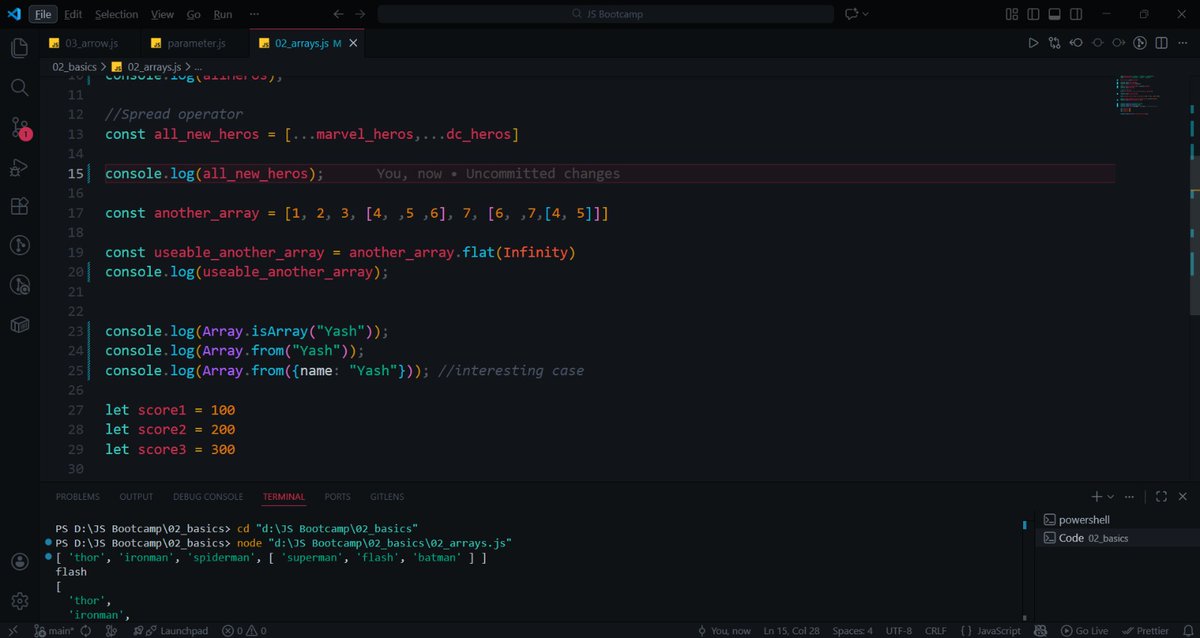Maximize the terminal panel size
This screenshot has height=638, width=1200.
(1161, 496)
